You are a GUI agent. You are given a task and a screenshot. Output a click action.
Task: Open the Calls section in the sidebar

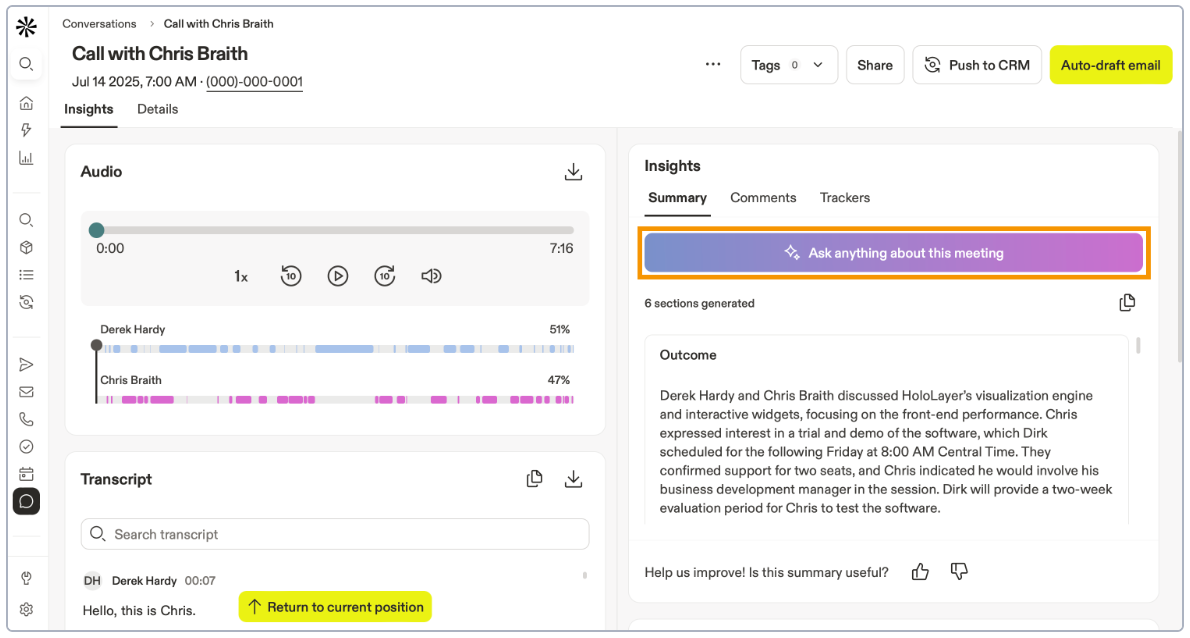tap(26, 418)
